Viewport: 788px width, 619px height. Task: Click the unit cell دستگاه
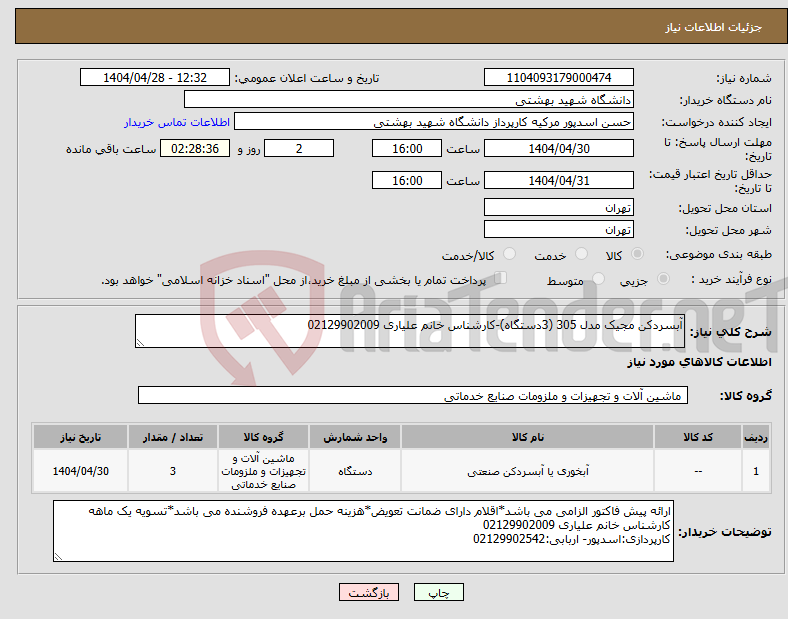355,471
